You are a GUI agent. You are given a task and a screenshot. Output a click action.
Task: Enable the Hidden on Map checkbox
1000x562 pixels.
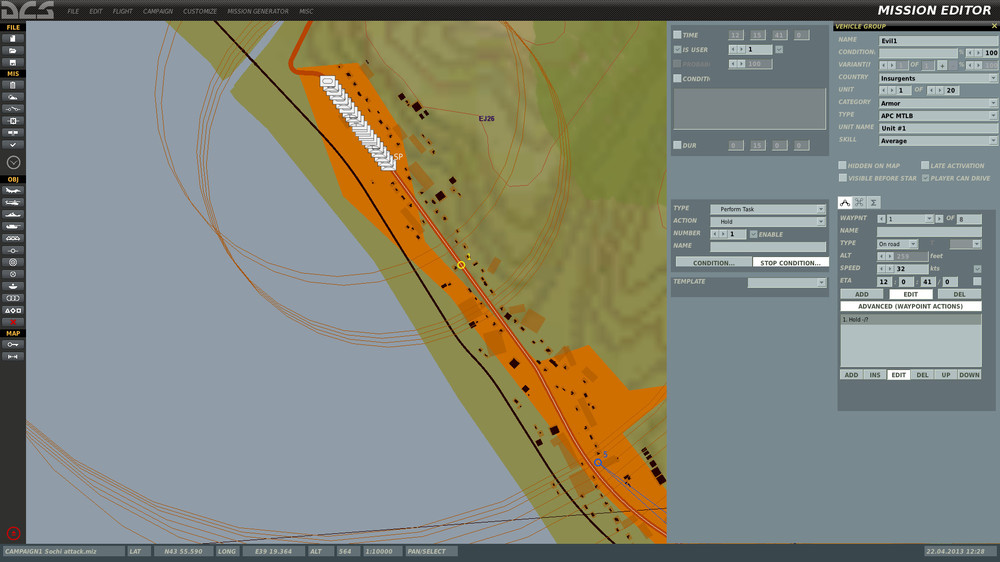click(842, 166)
